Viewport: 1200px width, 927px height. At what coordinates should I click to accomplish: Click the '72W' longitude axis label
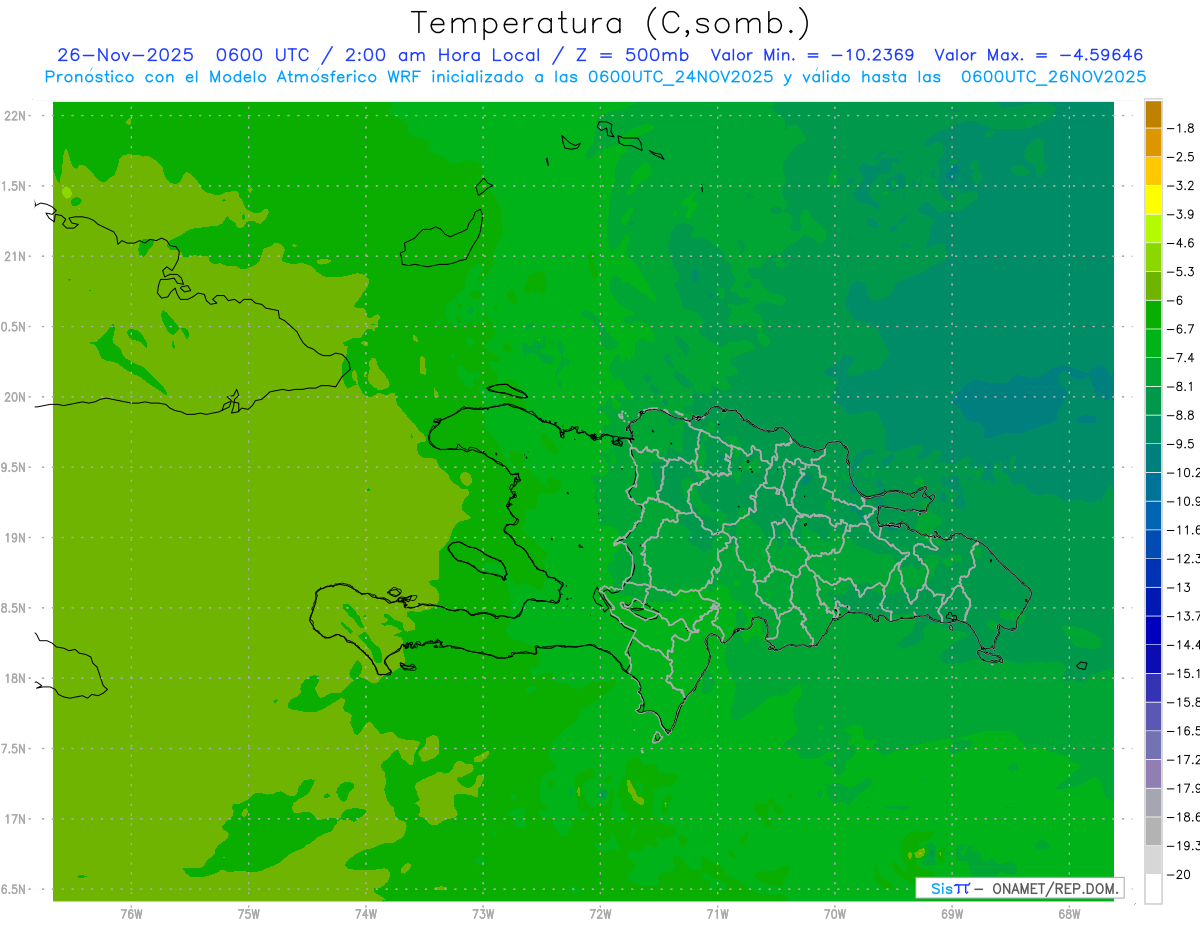[600, 914]
